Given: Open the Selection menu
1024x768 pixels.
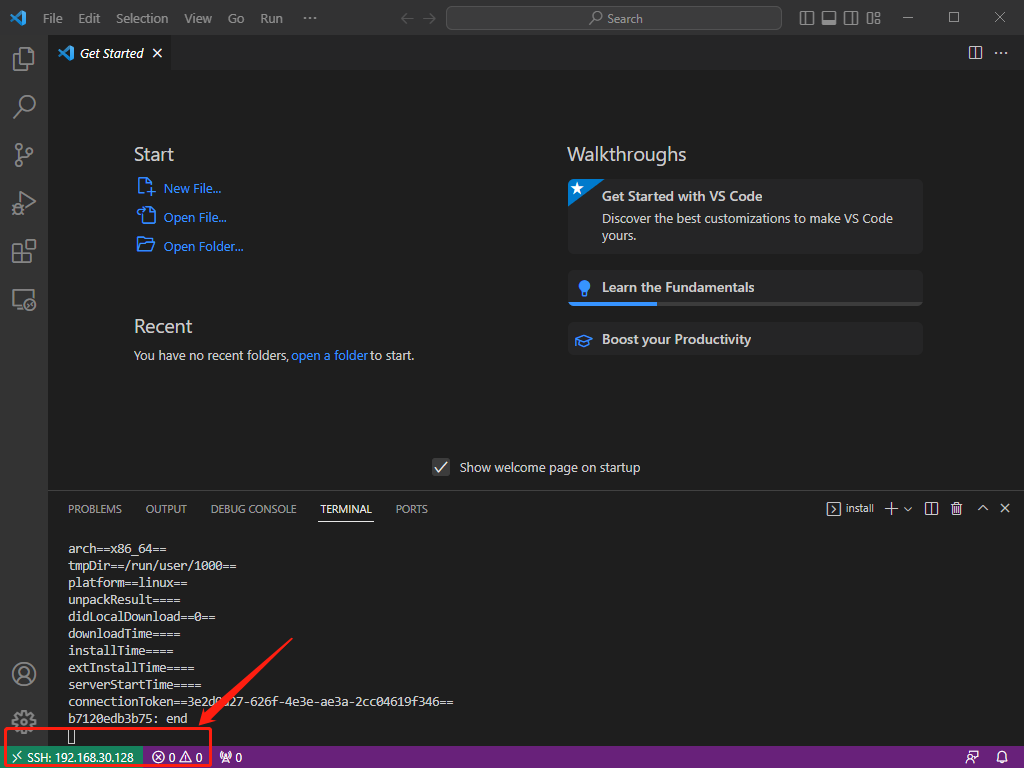Looking at the screenshot, I should [142, 18].
